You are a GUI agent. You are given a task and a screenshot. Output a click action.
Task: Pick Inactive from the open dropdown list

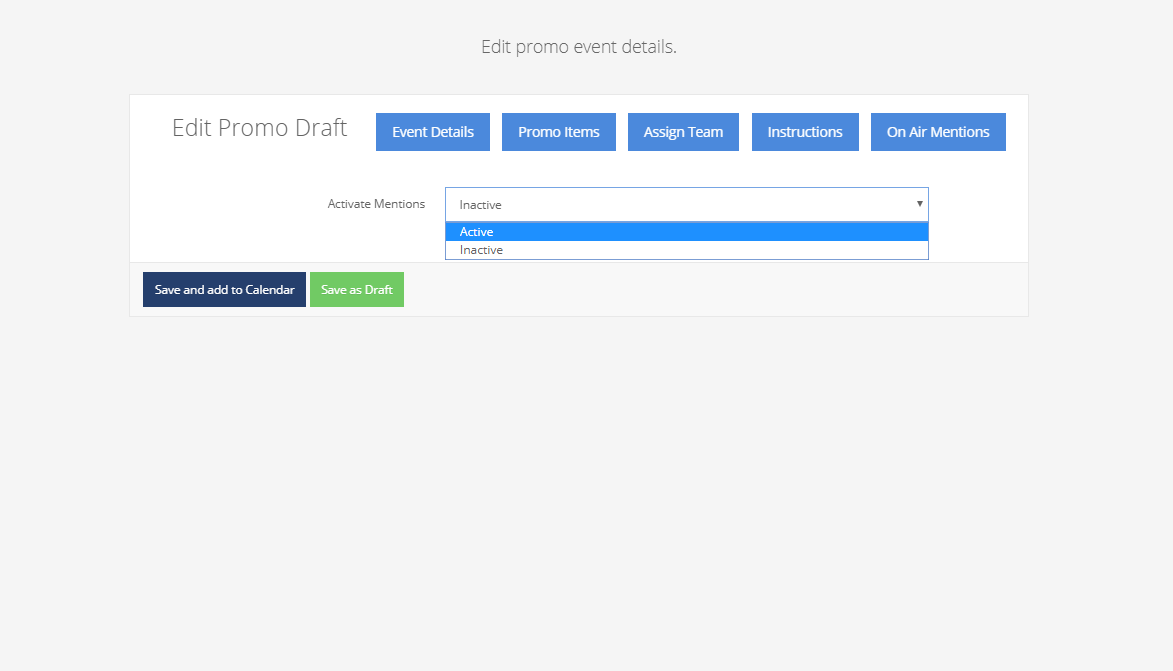(481, 250)
